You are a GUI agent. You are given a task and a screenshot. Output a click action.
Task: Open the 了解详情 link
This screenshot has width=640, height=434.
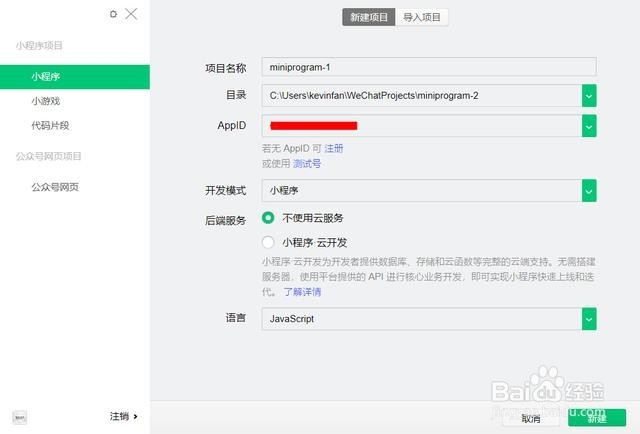(302, 292)
